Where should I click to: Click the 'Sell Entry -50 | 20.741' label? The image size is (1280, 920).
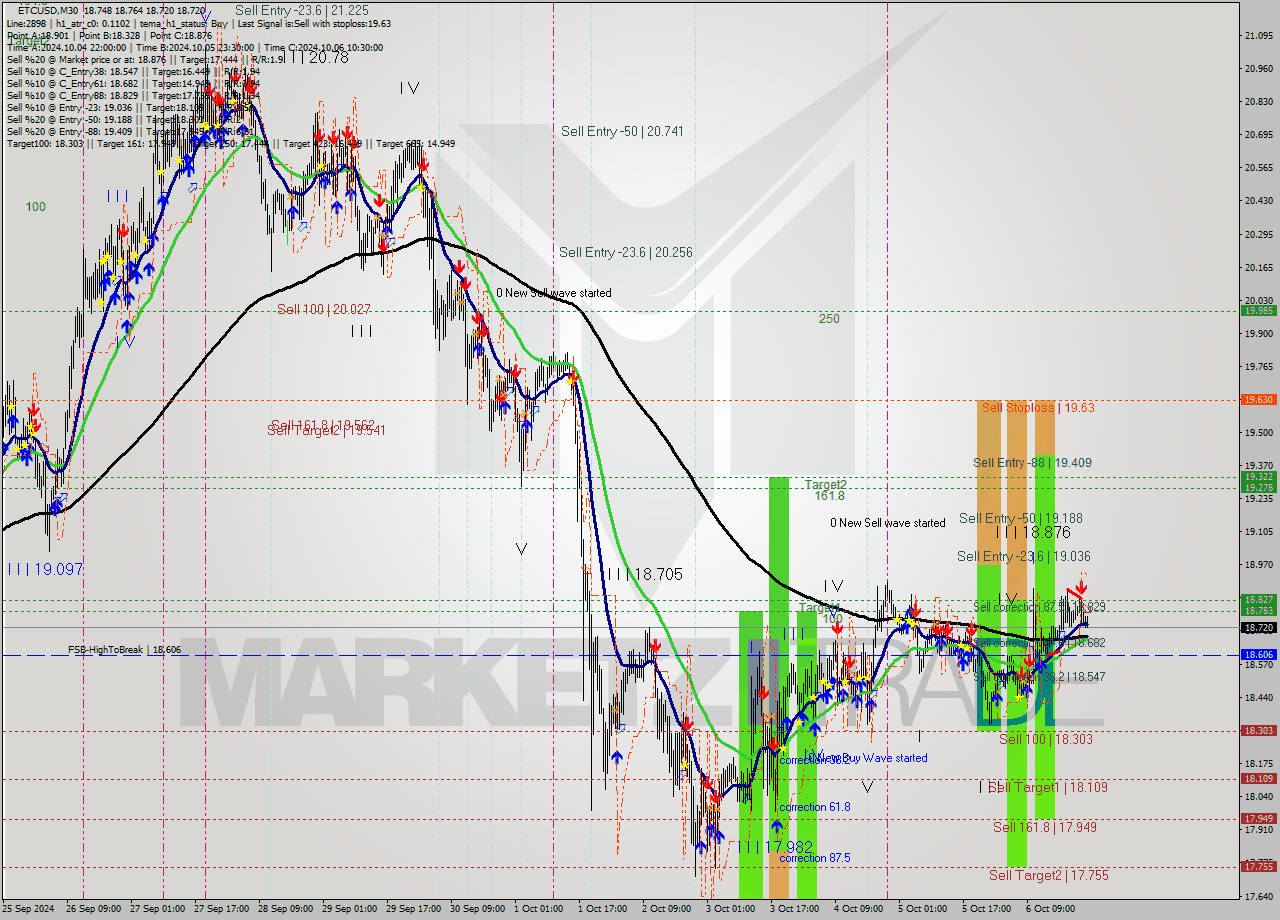coord(622,131)
